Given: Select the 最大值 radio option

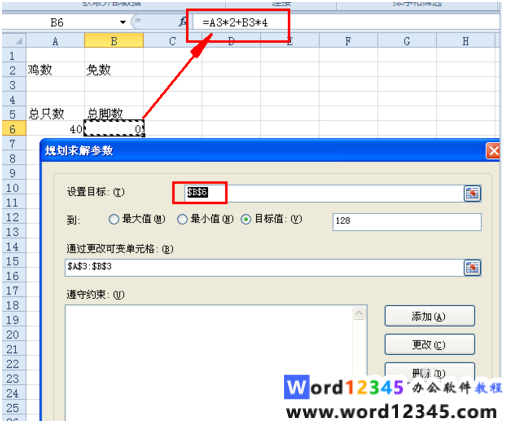Looking at the screenshot, I should tap(114, 219).
